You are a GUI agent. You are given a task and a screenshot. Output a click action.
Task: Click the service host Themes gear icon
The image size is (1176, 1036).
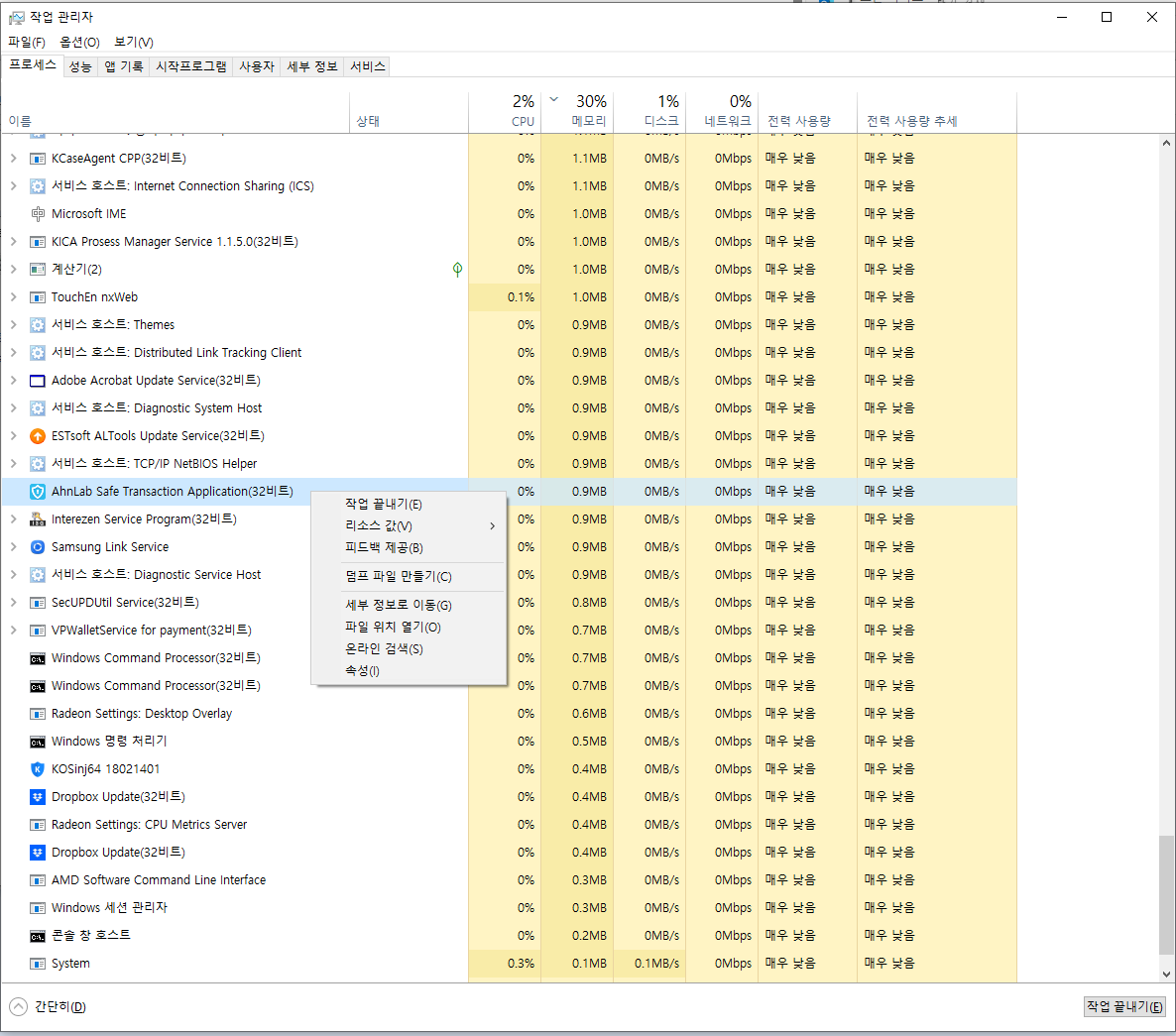[38, 324]
